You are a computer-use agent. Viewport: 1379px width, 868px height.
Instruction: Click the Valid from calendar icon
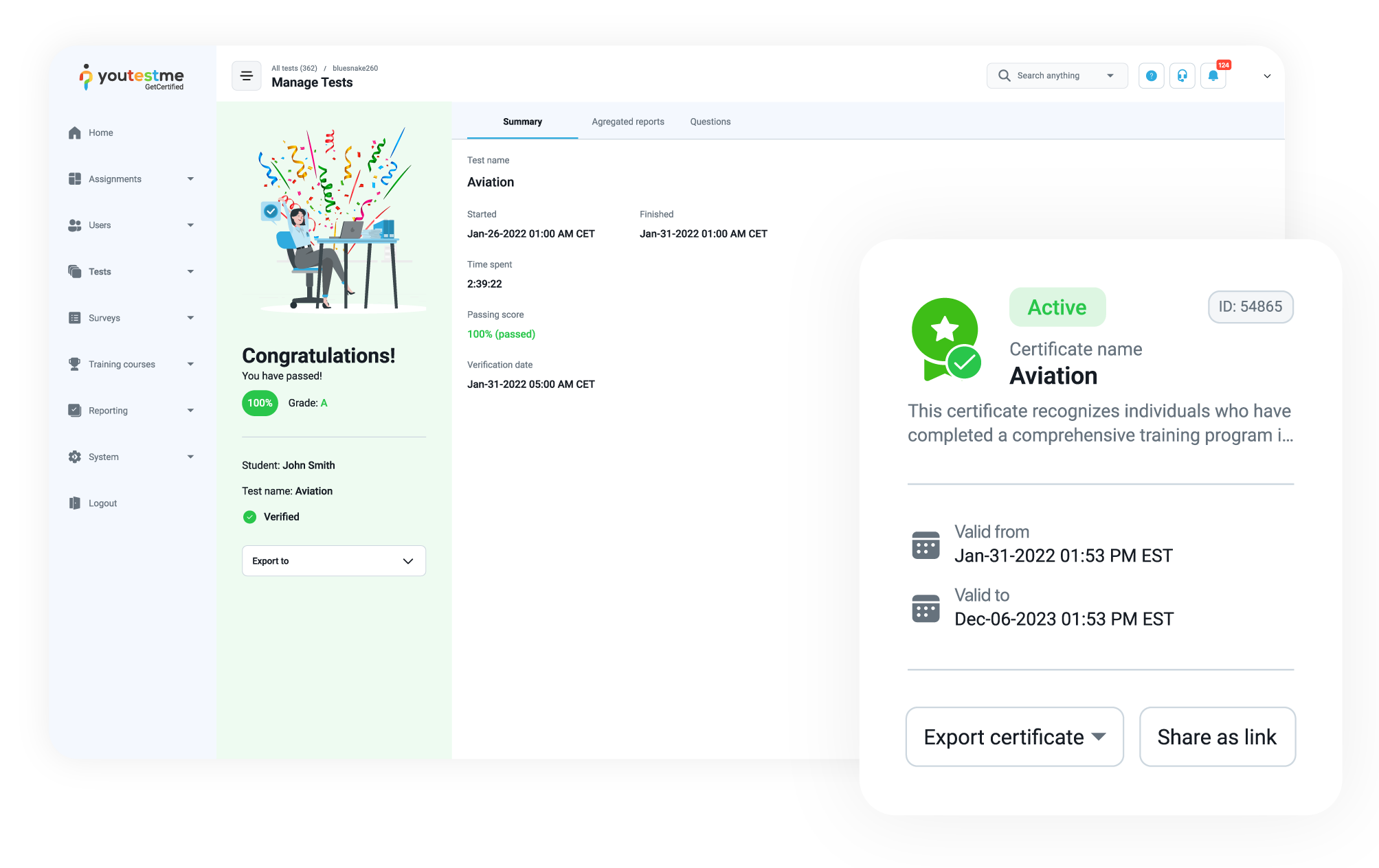pyautogui.click(x=926, y=545)
